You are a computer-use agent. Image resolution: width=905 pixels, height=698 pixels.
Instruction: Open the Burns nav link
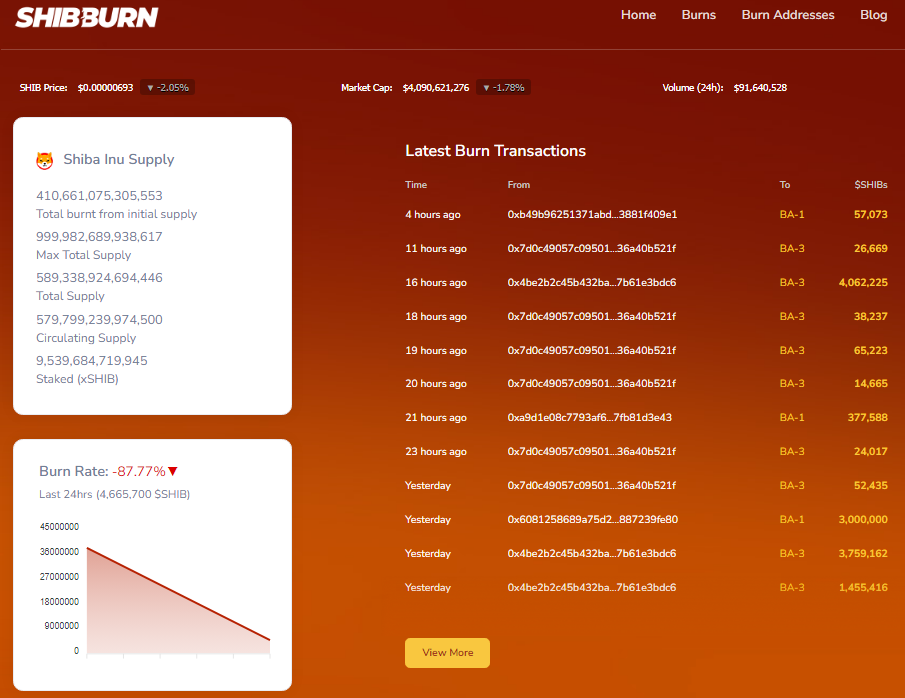tap(698, 15)
